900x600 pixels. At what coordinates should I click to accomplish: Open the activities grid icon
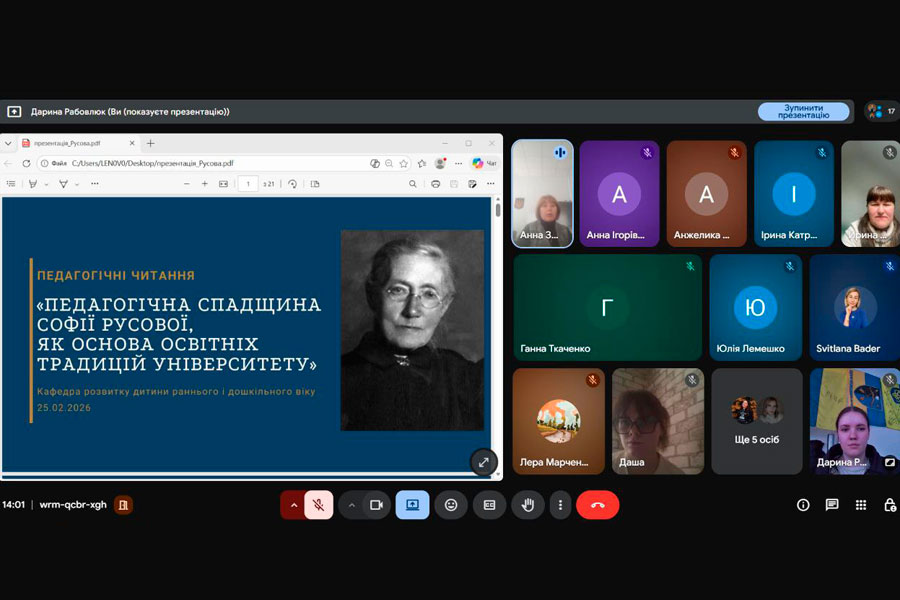[x=861, y=505]
